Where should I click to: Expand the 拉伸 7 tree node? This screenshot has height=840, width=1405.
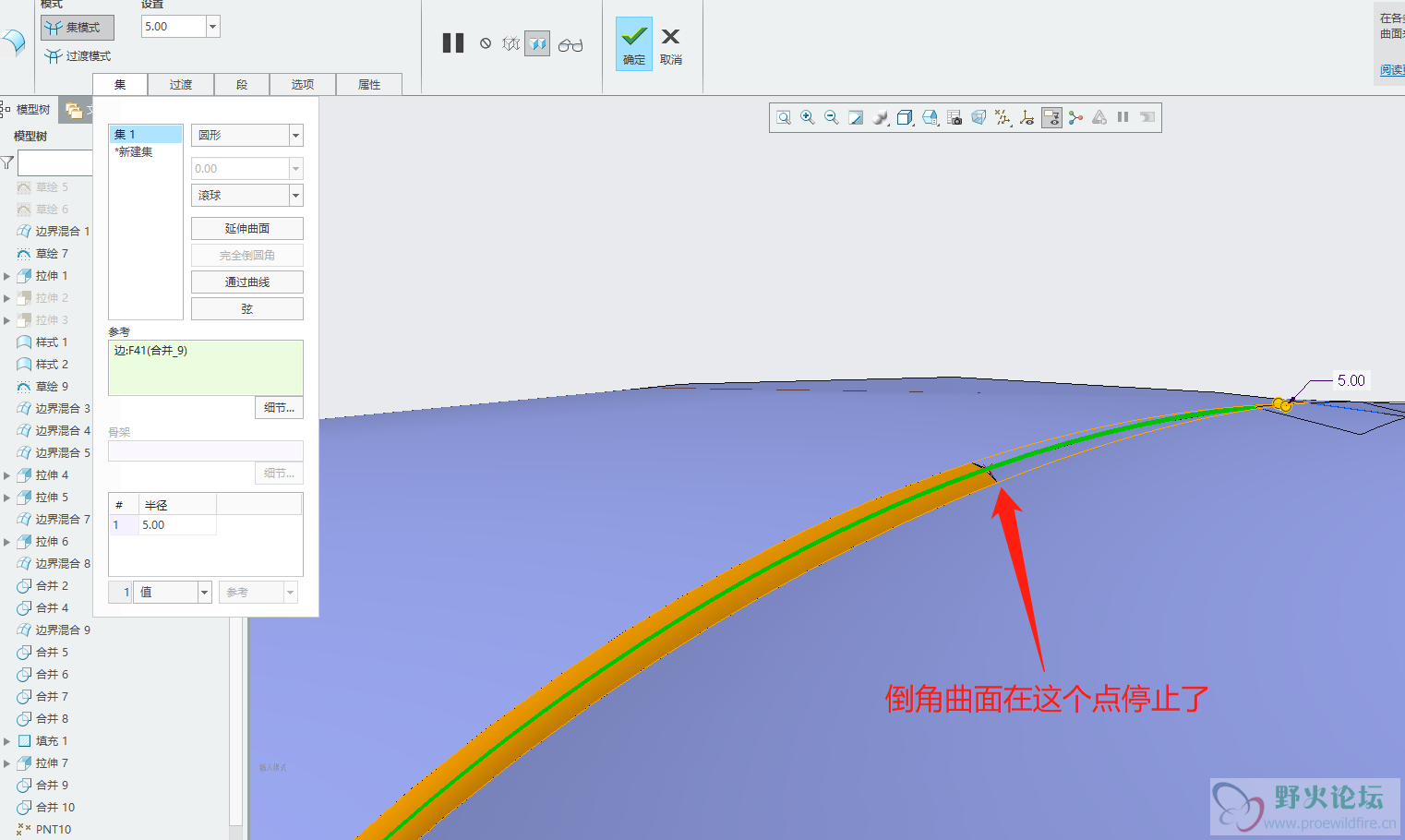click(7, 763)
